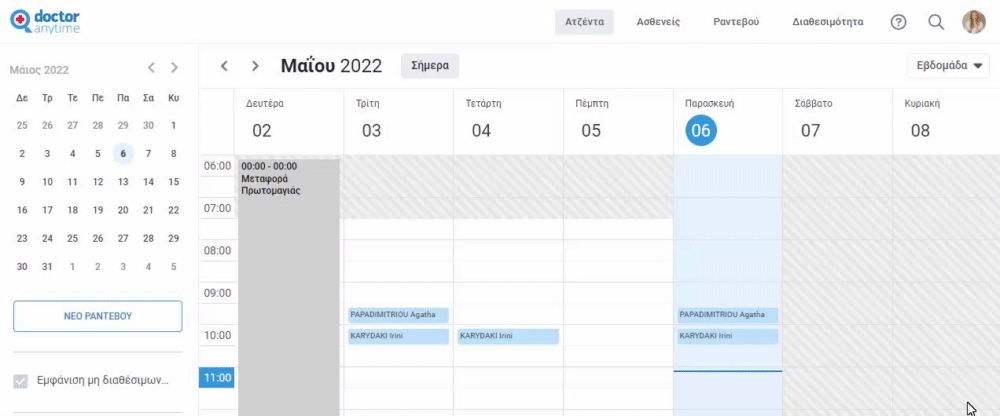1000x416 pixels.
Task: Open the help question mark icon
Action: [898, 22]
